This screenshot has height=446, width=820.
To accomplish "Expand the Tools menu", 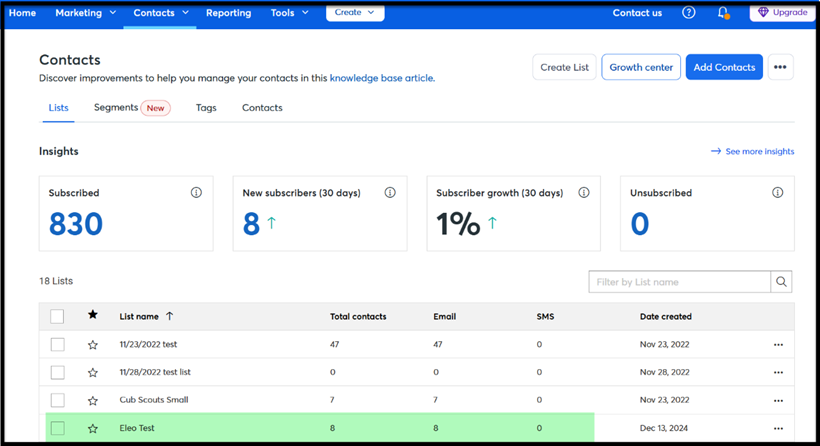I will click(289, 13).
